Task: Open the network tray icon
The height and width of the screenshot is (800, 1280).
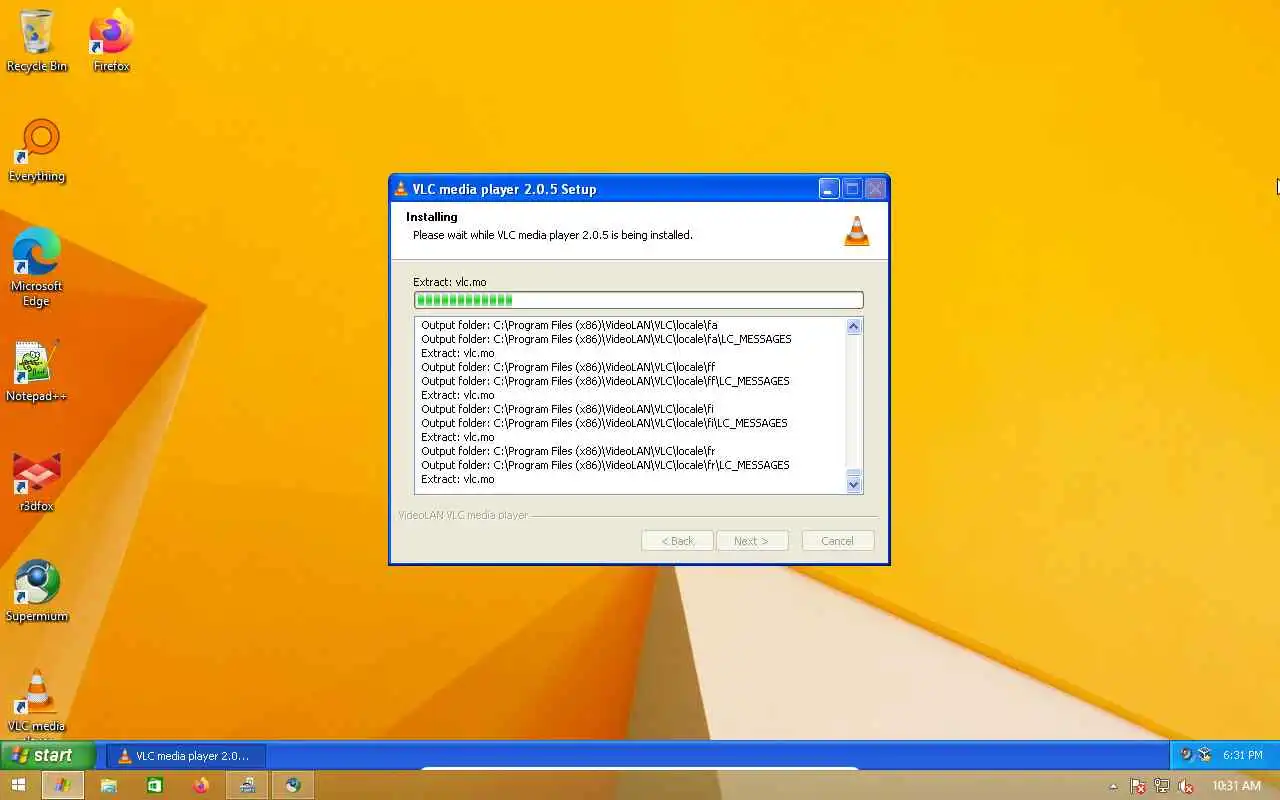Action: coord(1161,787)
